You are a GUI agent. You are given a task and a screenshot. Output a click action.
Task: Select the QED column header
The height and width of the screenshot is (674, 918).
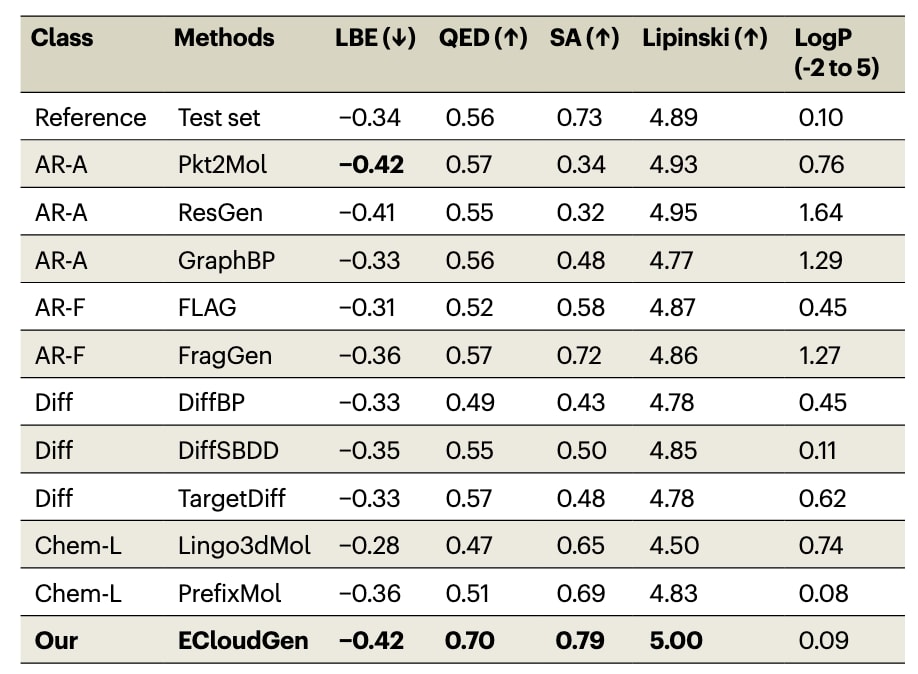tap(483, 38)
